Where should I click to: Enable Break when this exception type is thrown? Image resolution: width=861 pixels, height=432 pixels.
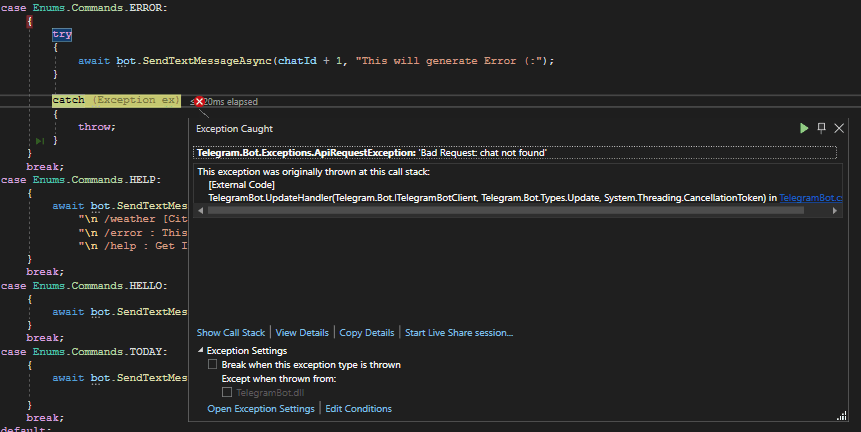coord(212,365)
